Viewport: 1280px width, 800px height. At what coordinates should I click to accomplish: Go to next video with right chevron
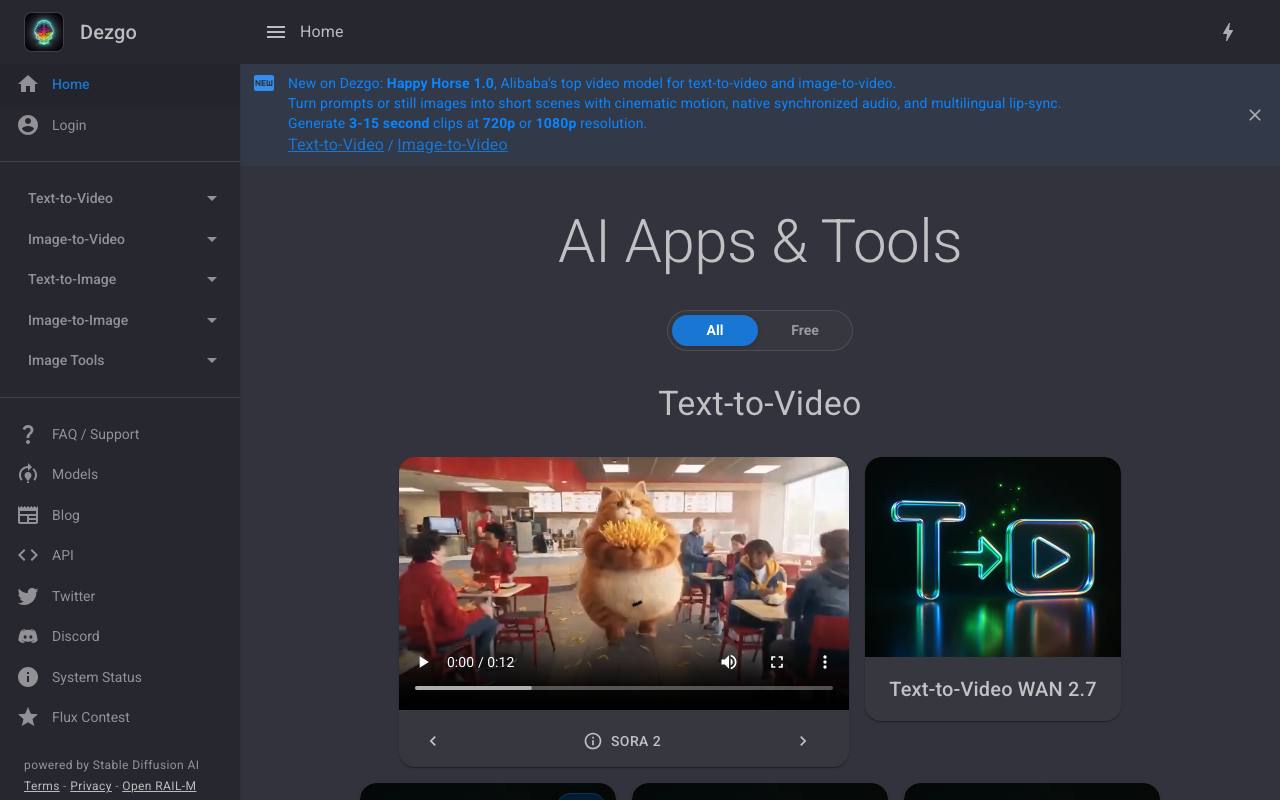[803, 741]
